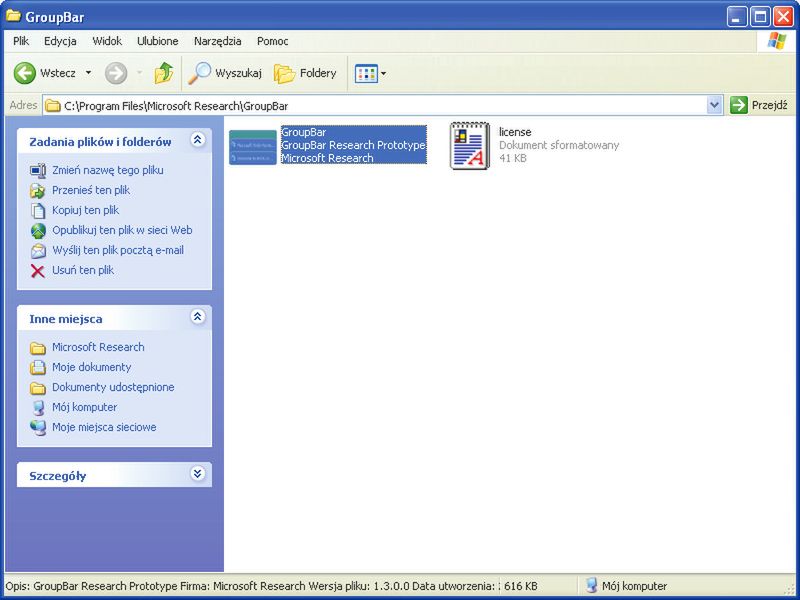Click the e-mail envelope icon

(38, 251)
